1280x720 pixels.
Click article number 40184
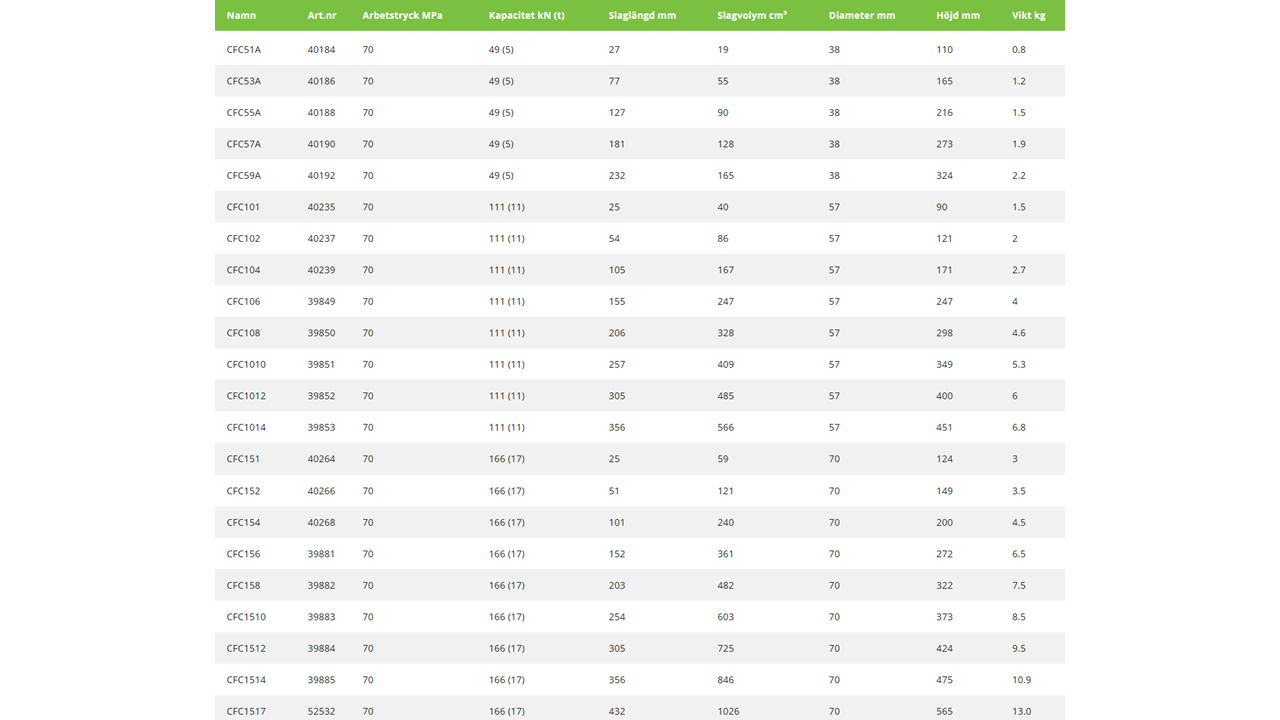321,49
